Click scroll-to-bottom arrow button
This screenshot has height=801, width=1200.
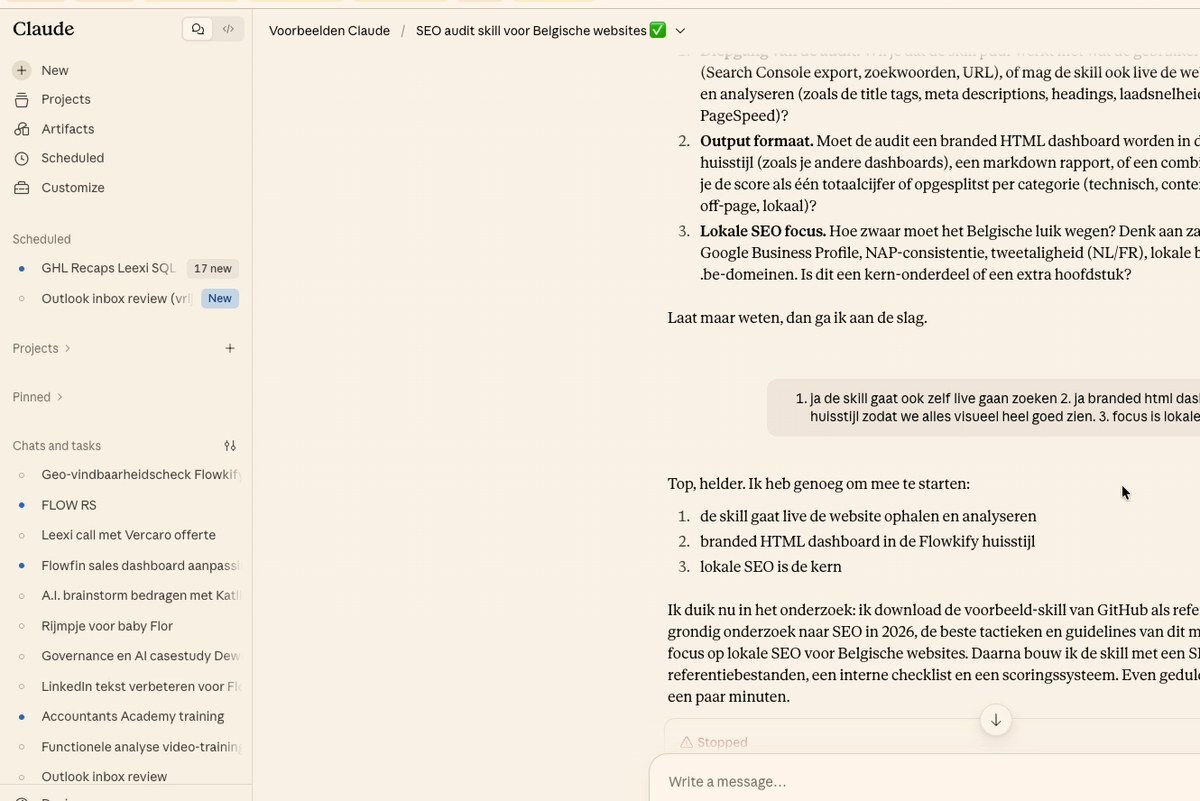[x=996, y=720]
